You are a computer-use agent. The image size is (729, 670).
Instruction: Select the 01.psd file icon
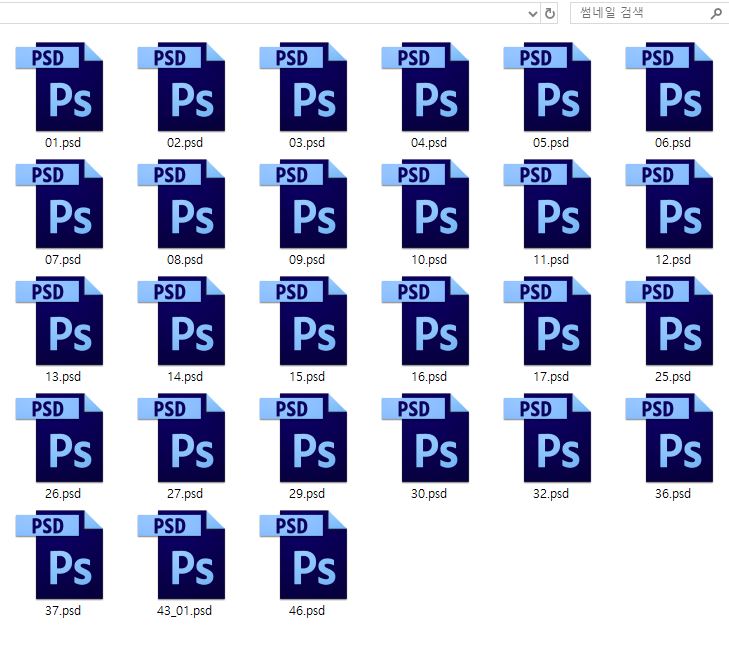(59, 87)
